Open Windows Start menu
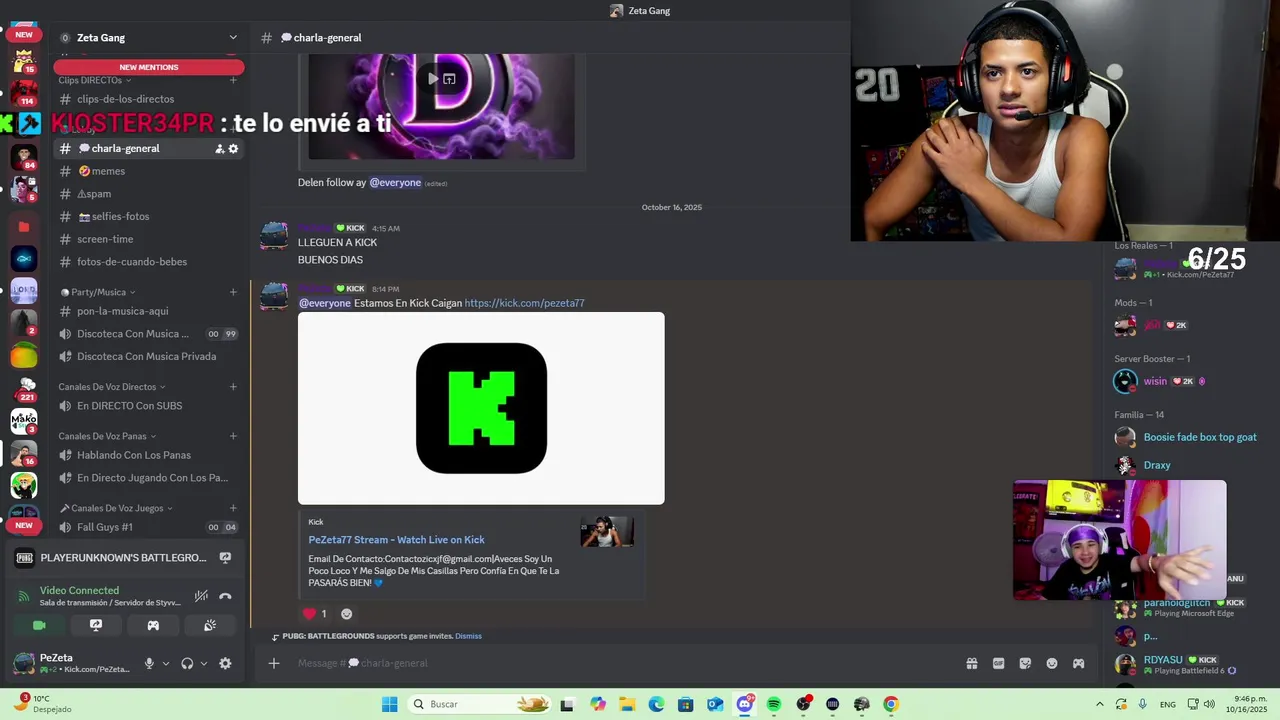 tap(389, 704)
